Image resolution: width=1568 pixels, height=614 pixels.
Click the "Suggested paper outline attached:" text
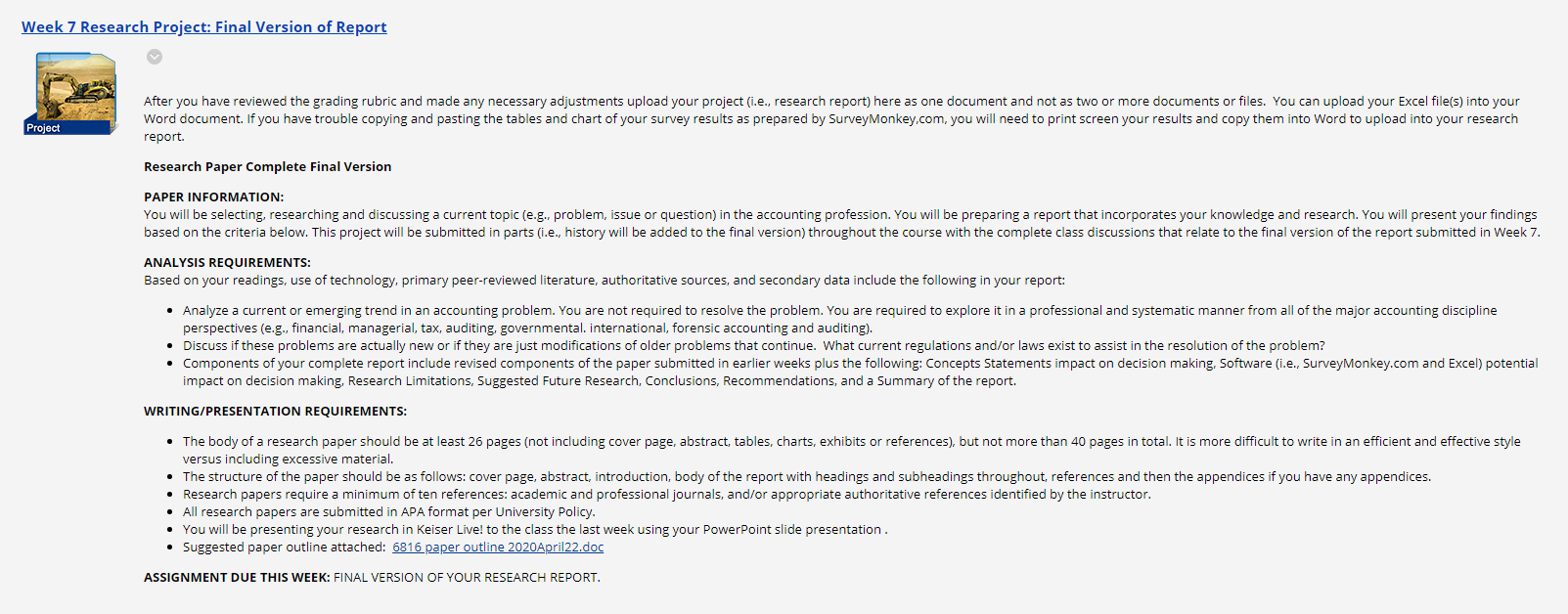tap(284, 548)
